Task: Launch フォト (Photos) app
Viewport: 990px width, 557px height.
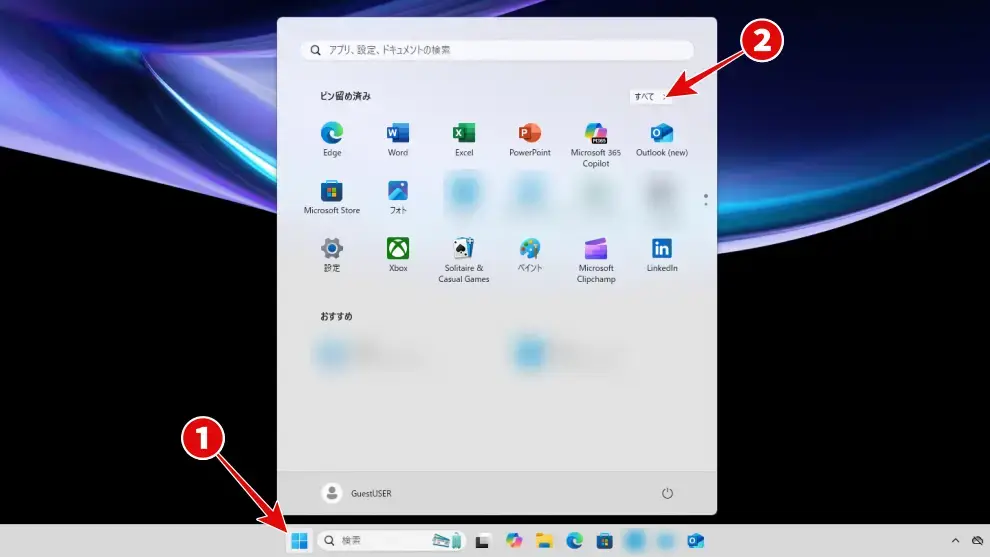Action: click(398, 197)
